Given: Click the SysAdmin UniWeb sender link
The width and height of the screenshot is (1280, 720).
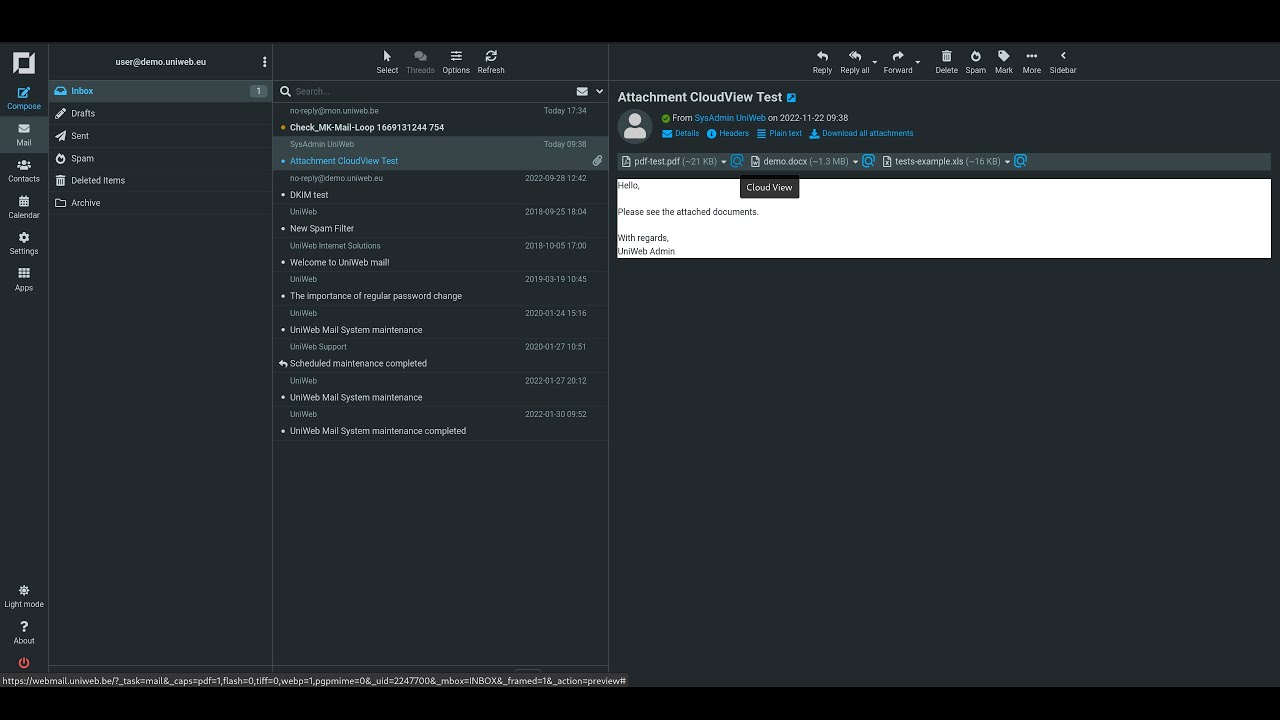Looking at the screenshot, I should tap(730, 118).
